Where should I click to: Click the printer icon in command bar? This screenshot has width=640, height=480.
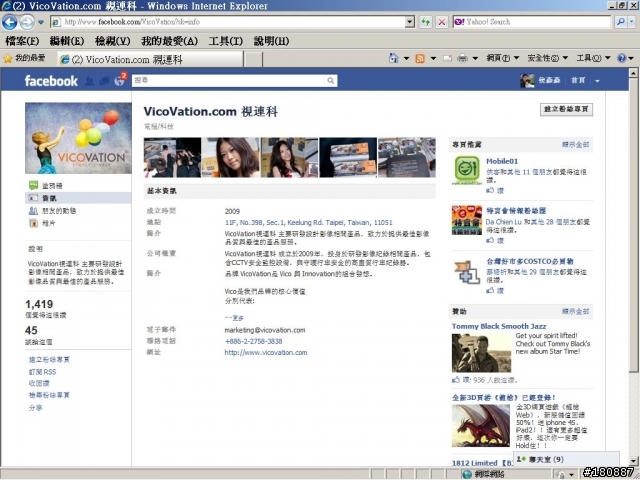click(462, 58)
